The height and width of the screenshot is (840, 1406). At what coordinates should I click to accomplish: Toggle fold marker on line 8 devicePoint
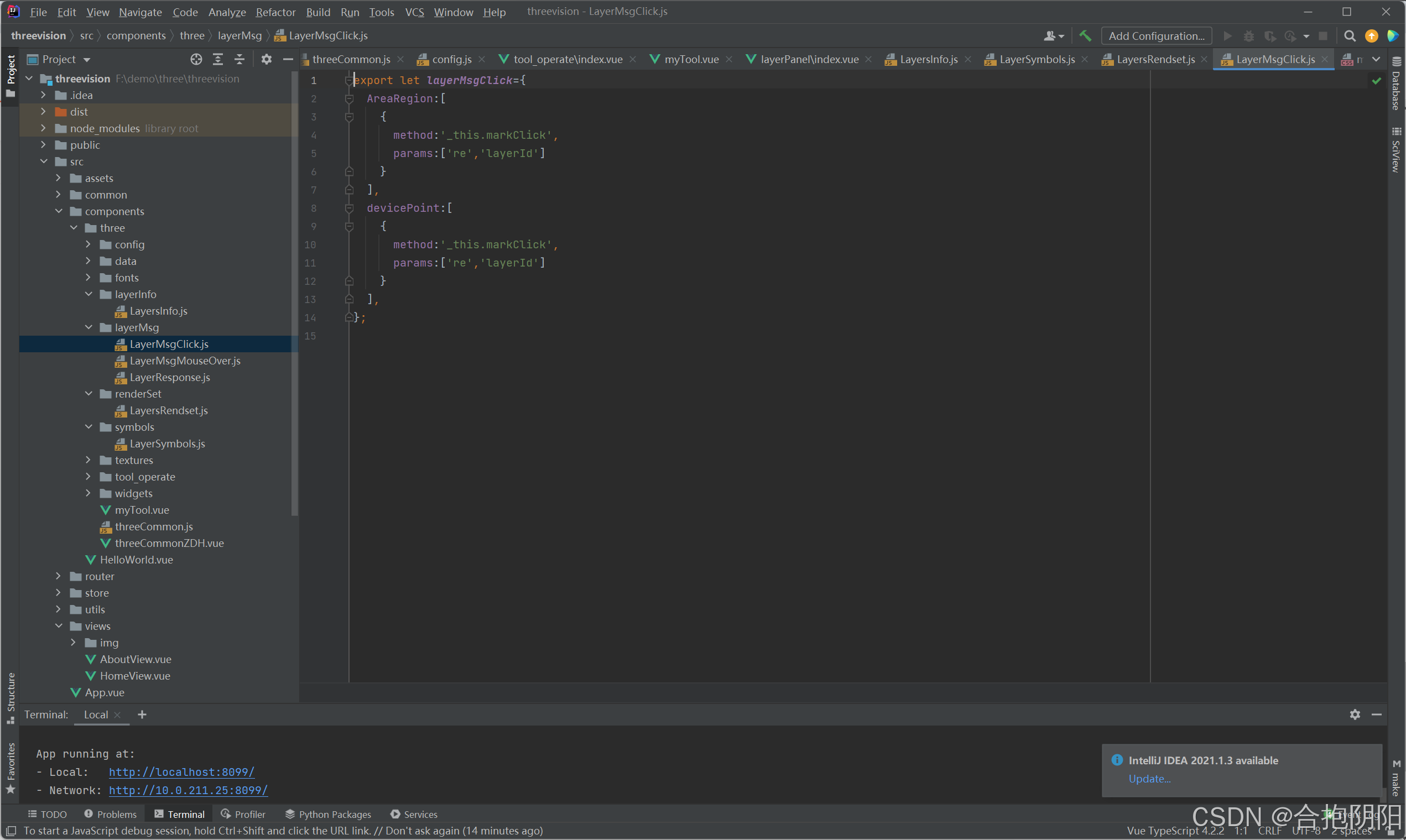(349, 208)
